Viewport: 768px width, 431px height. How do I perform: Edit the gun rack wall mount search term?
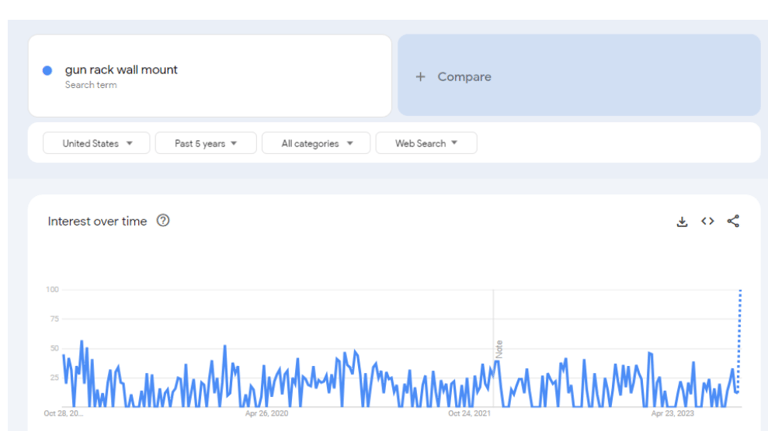tap(121, 70)
